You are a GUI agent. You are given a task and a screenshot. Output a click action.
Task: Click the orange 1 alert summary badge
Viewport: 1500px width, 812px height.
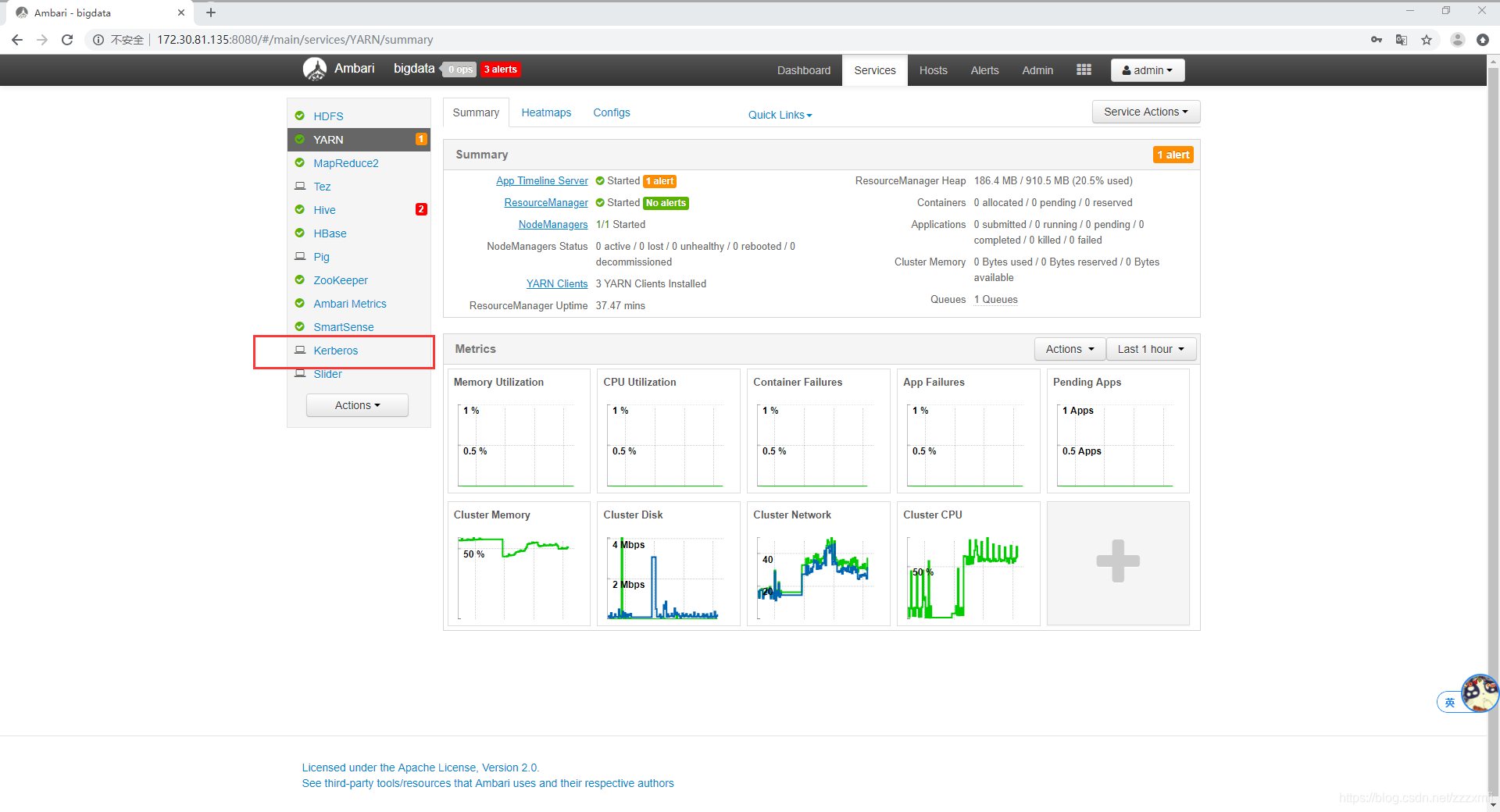(1173, 155)
